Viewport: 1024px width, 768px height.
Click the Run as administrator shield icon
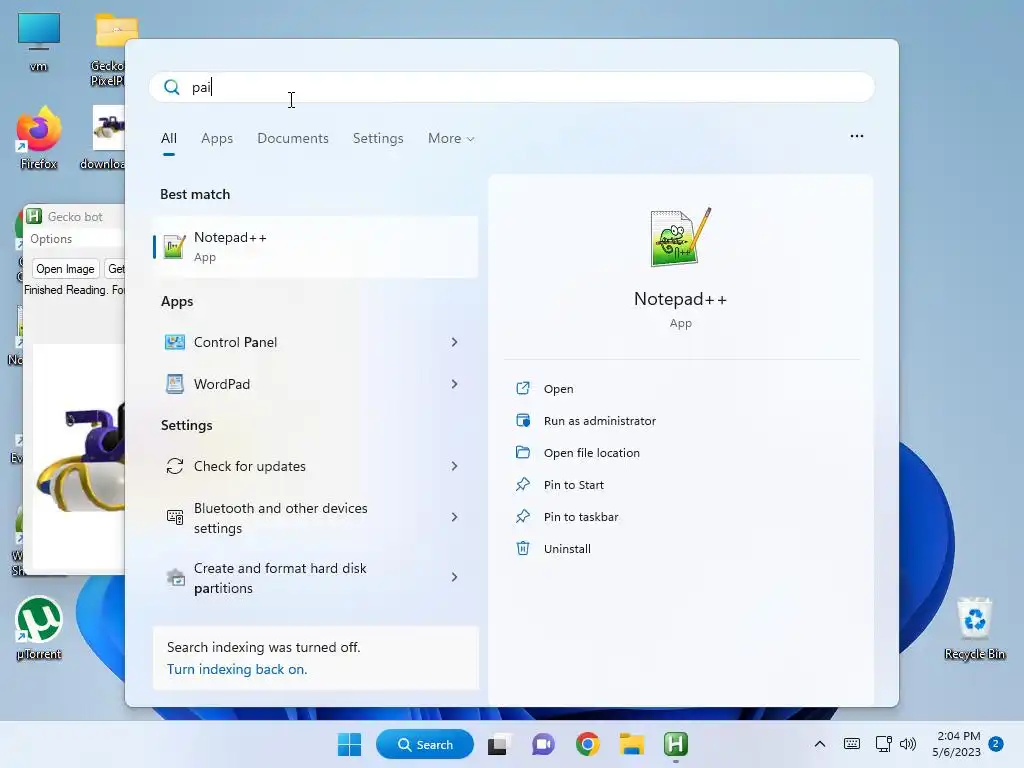point(522,421)
